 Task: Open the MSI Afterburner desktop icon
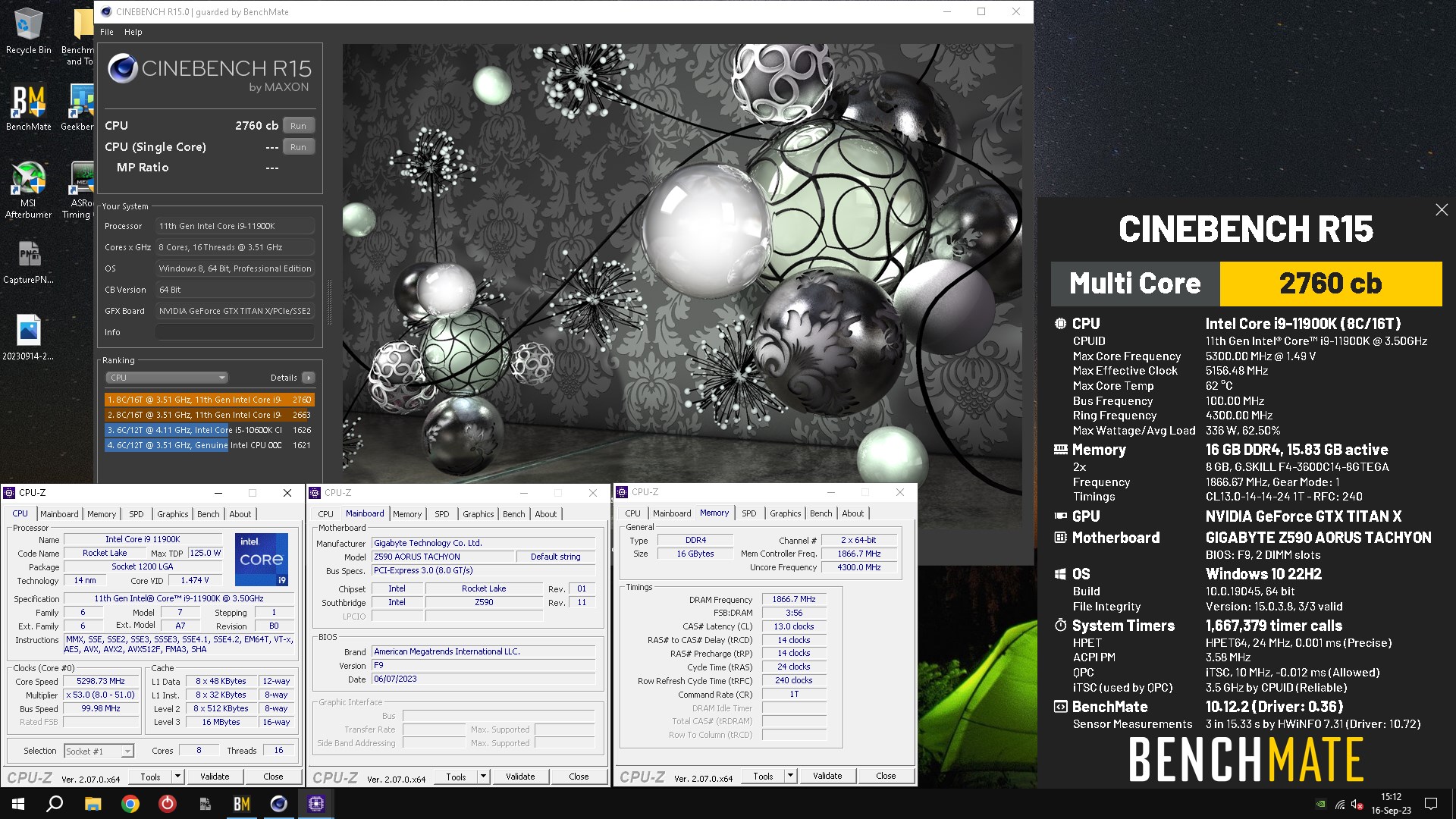28,190
